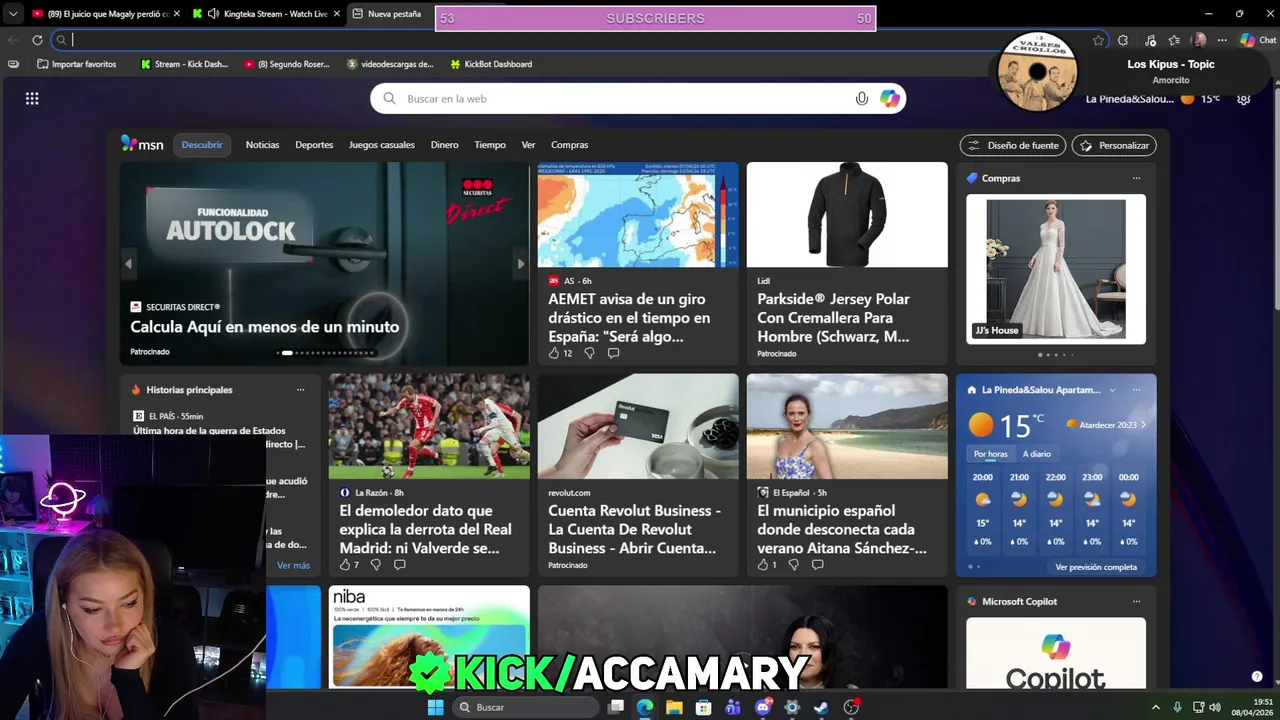Open the Stream - Kick Dashboard bookmark

pos(184,64)
